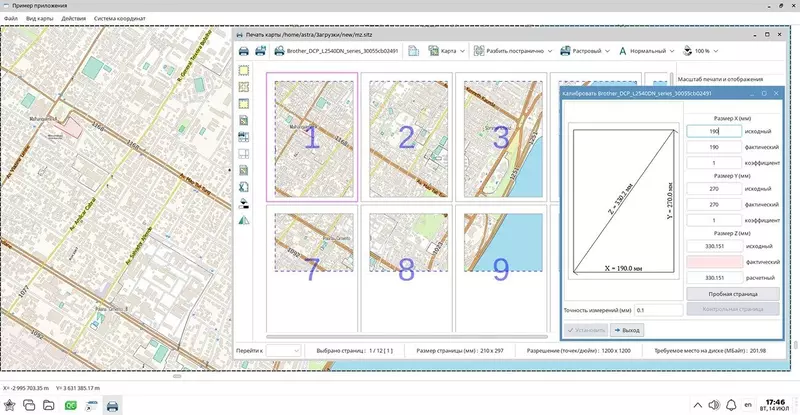Click the Разрешение 1200 x 1200 status text
The image size is (800, 415).
pos(579,351)
